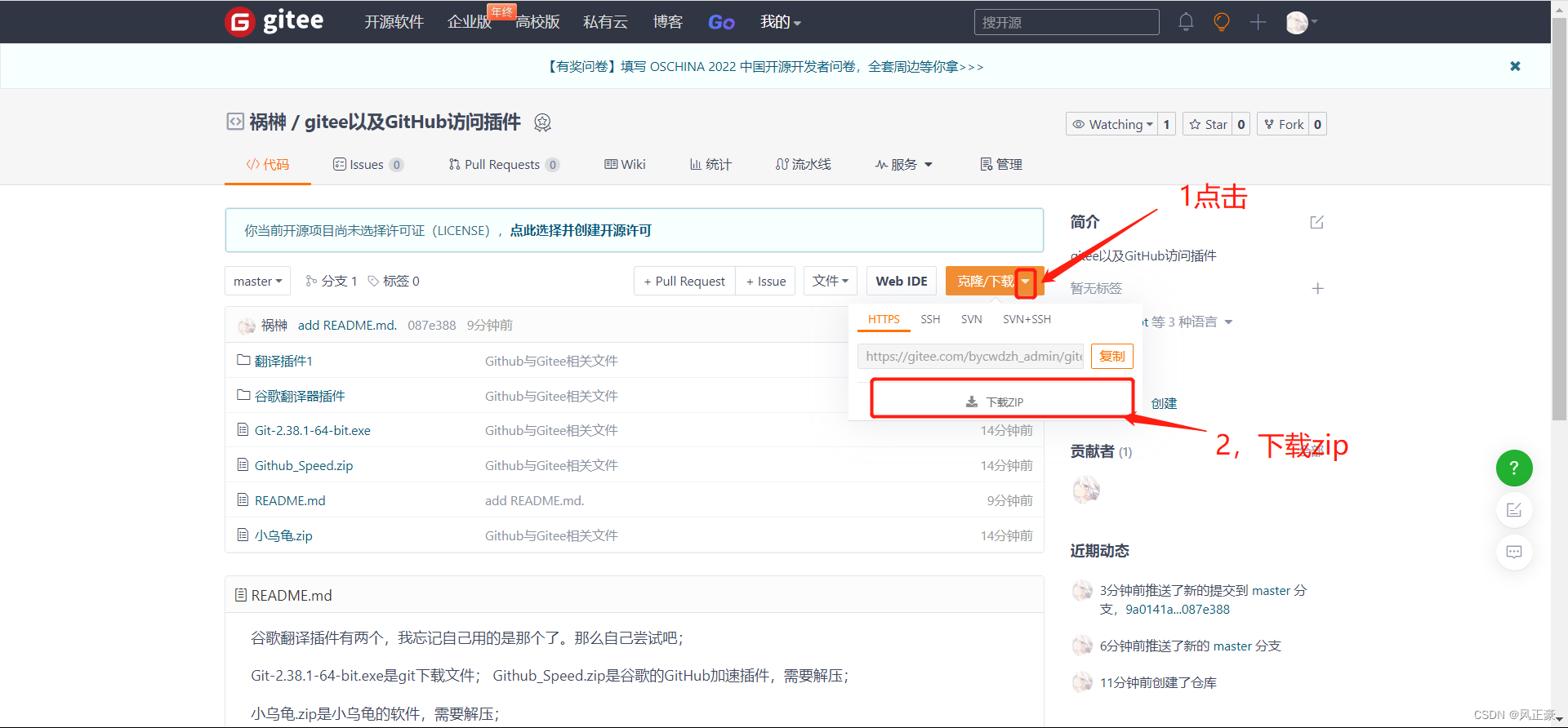Switch to the 代码 tab
This screenshot has height=728, width=1568.
(268, 165)
